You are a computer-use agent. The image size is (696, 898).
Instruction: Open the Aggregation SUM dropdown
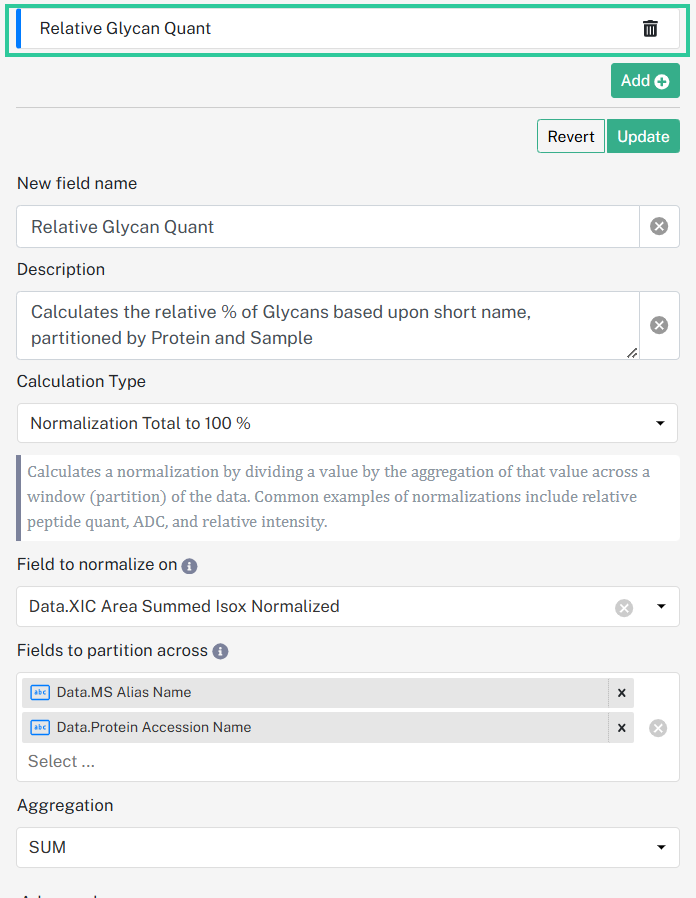coord(348,847)
